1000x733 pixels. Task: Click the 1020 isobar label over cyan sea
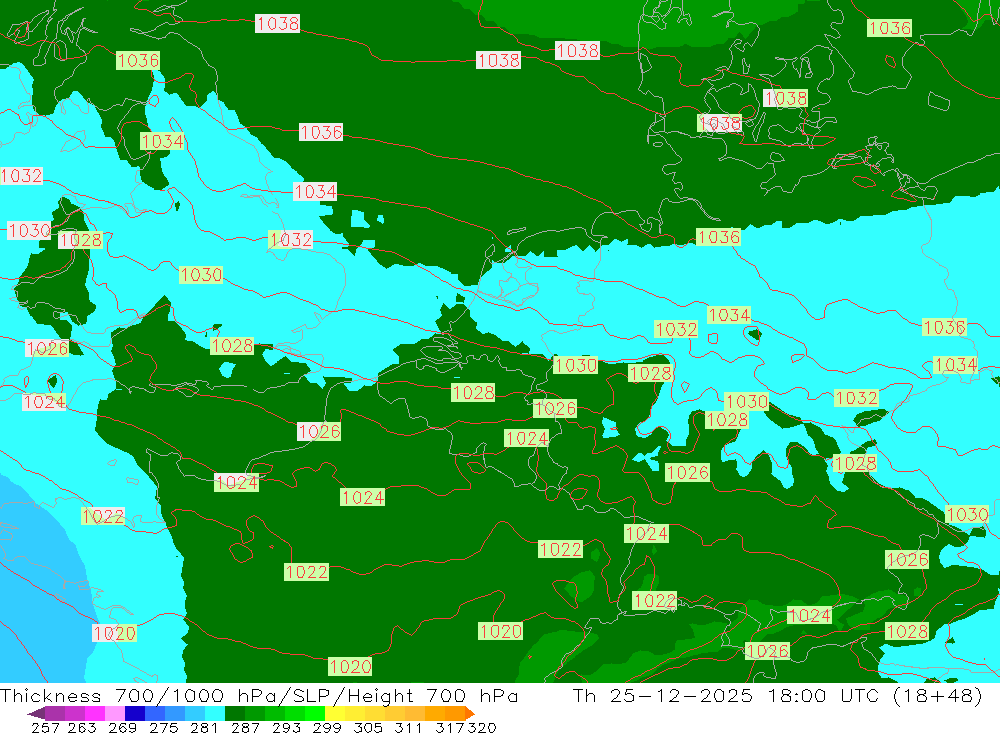[115, 633]
